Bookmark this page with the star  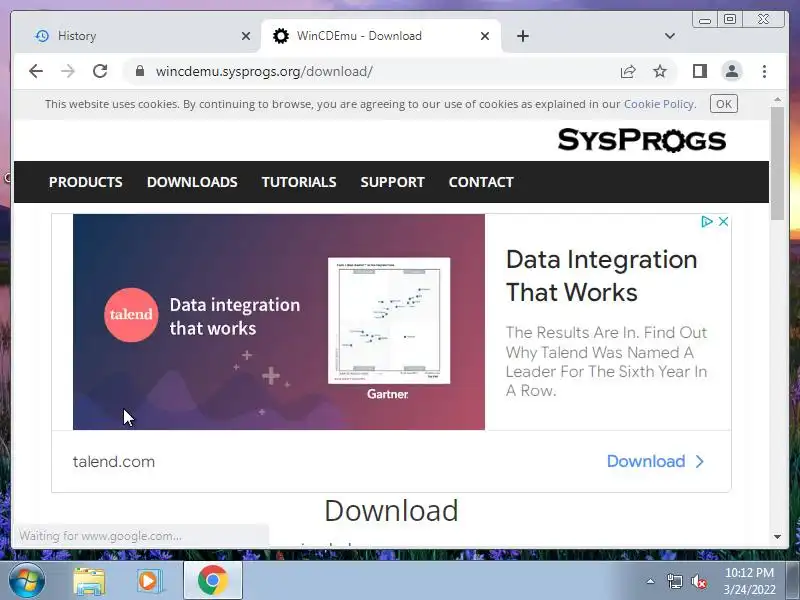(x=660, y=71)
